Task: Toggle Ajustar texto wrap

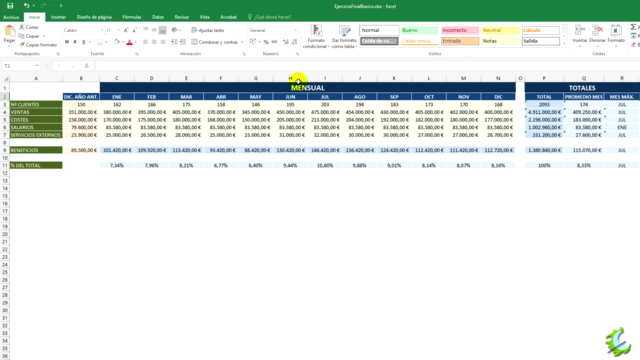Action: click(x=208, y=30)
